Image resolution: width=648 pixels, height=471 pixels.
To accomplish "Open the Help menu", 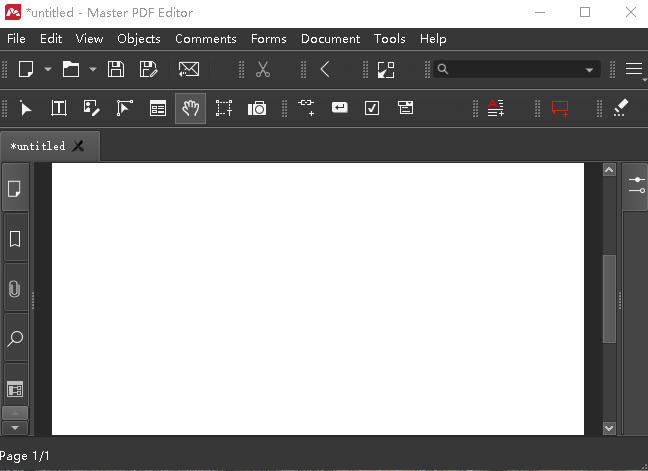I will coord(433,39).
